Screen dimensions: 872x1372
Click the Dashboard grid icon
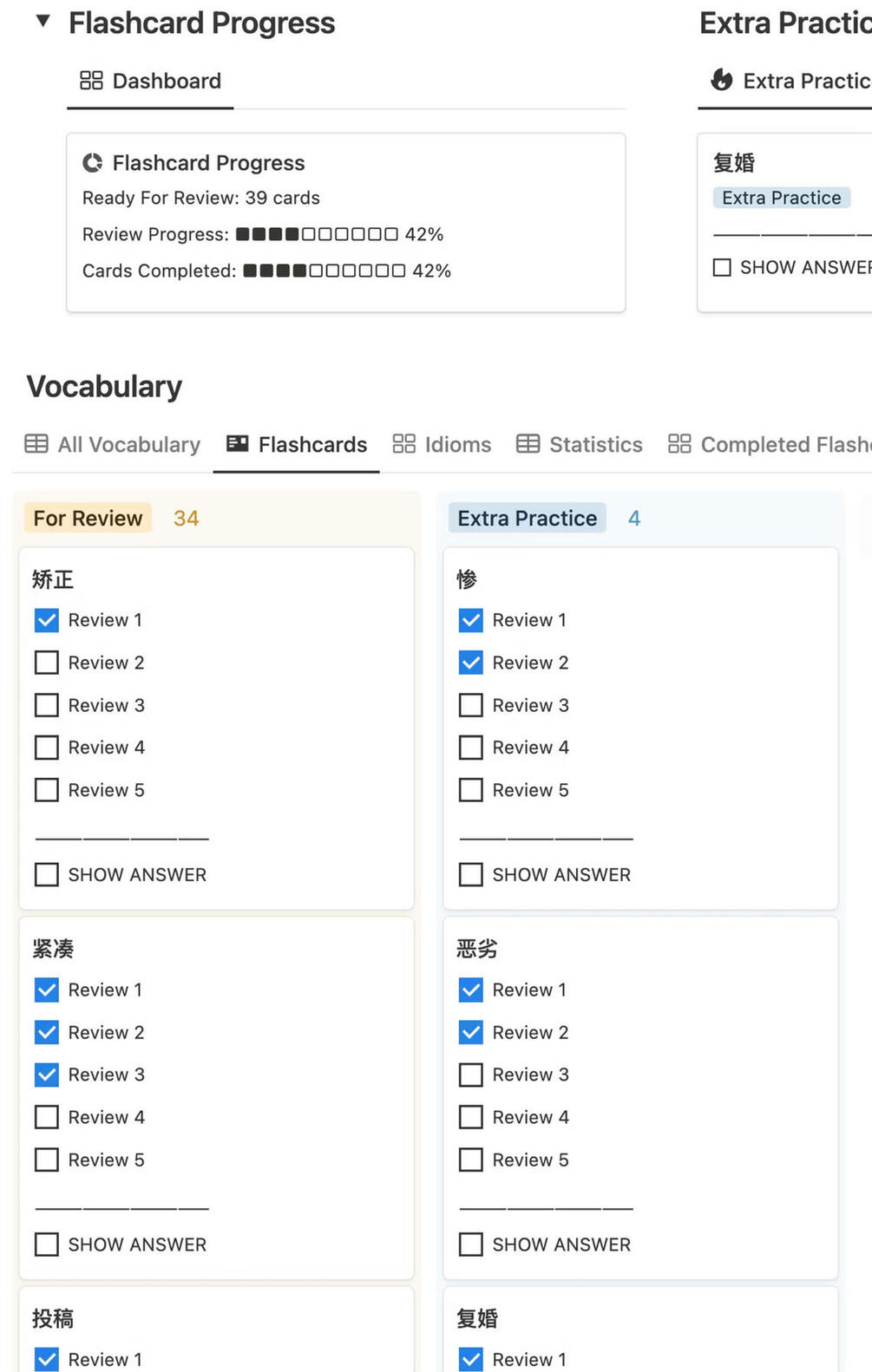tap(91, 81)
